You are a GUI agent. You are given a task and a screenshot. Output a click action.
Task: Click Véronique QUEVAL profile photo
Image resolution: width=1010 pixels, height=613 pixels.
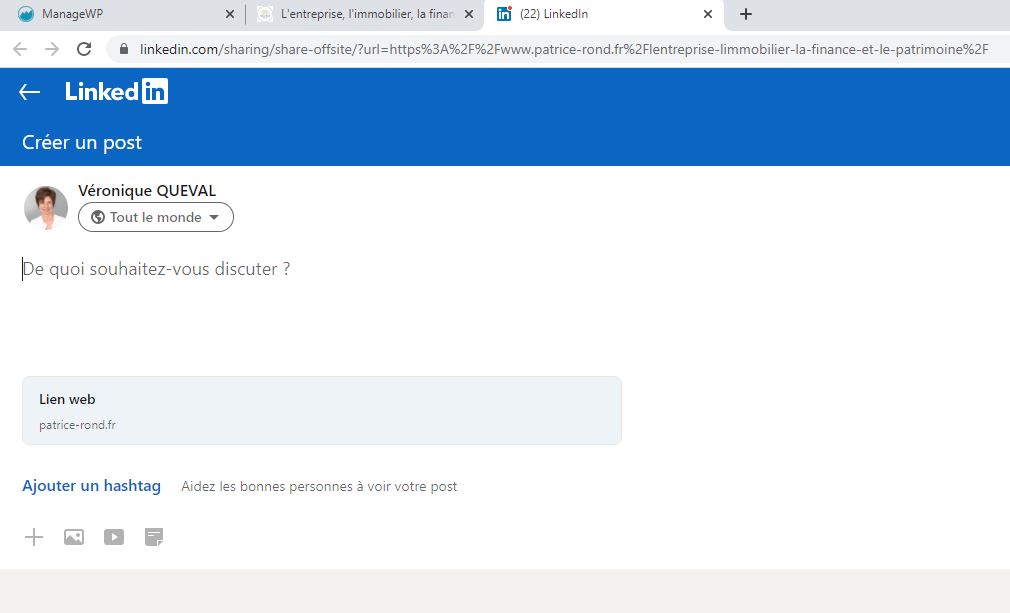click(46, 208)
